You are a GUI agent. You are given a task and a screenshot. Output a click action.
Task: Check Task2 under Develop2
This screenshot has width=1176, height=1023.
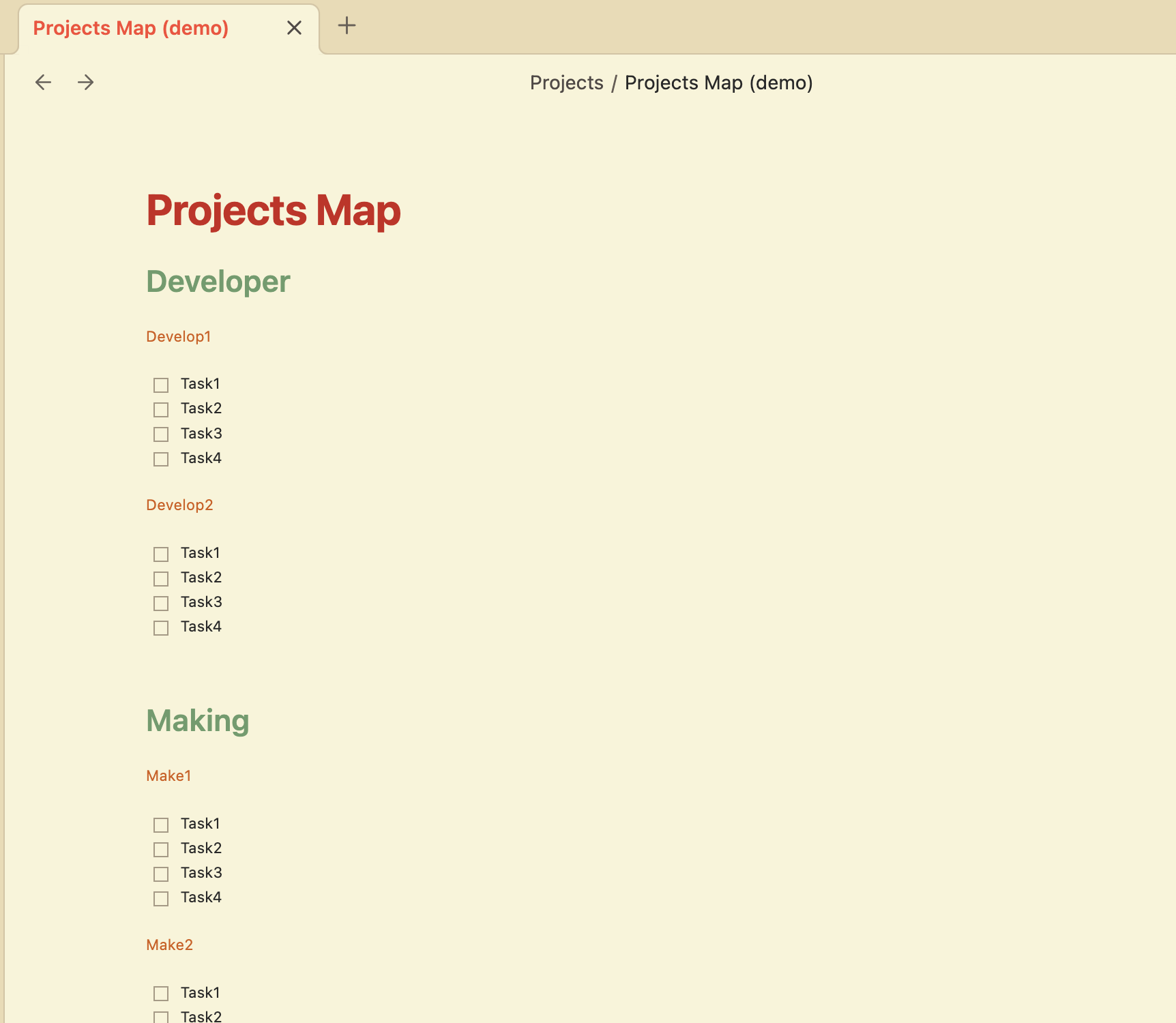pos(161,578)
